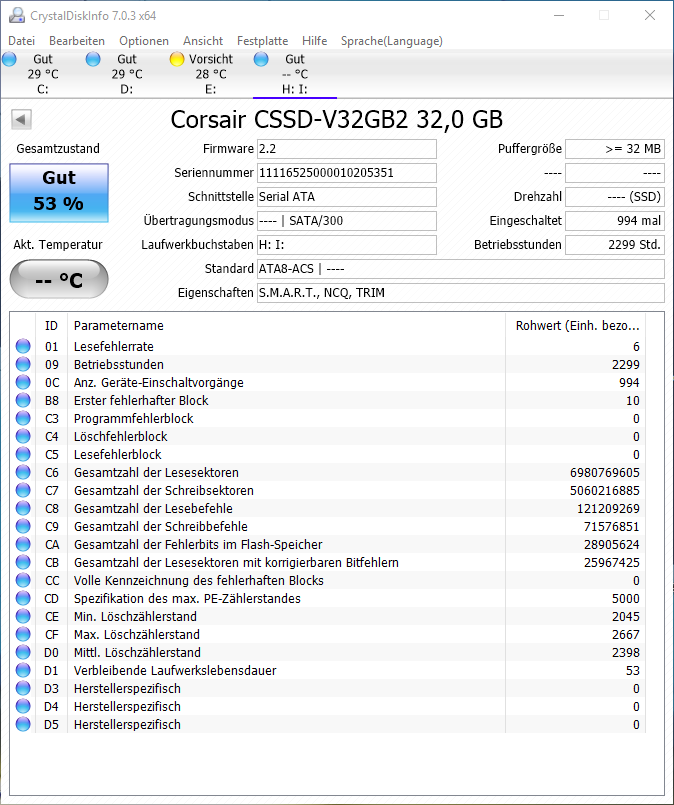The height and width of the screenshot is (805, 674).
Task: Open the Ansicht menu
Action: coord(203,41)
